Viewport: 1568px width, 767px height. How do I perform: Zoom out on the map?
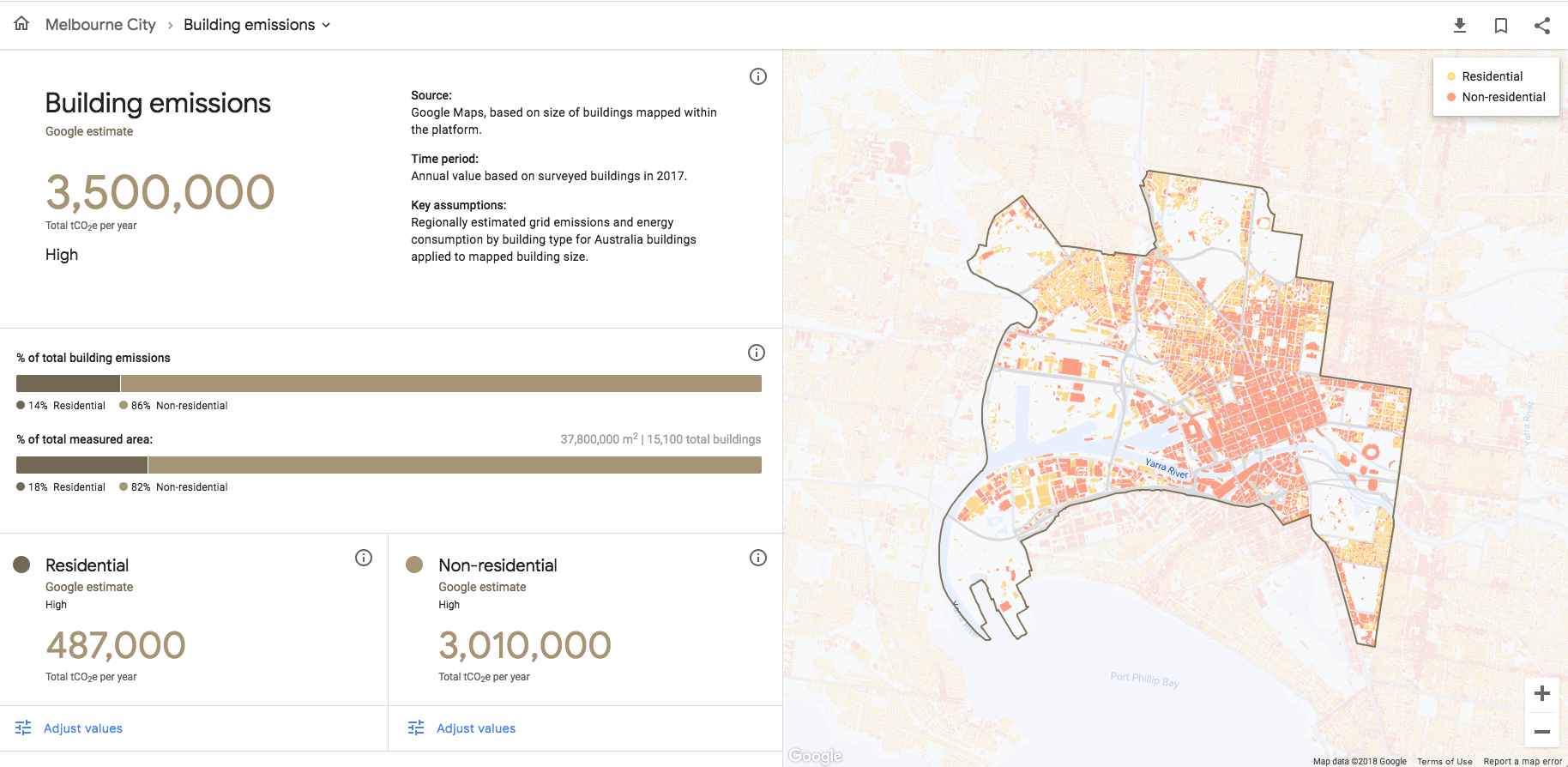click(x=1542, y=731)
